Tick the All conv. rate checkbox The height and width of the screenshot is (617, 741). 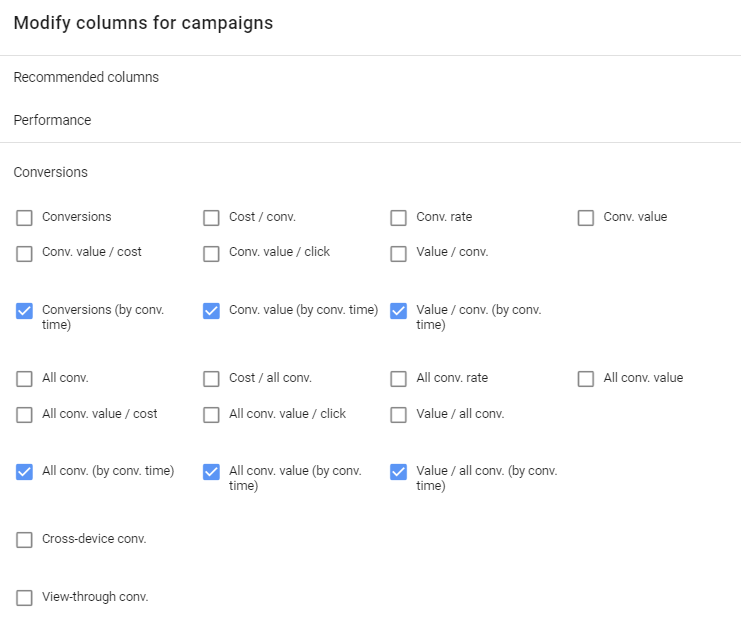398,379
